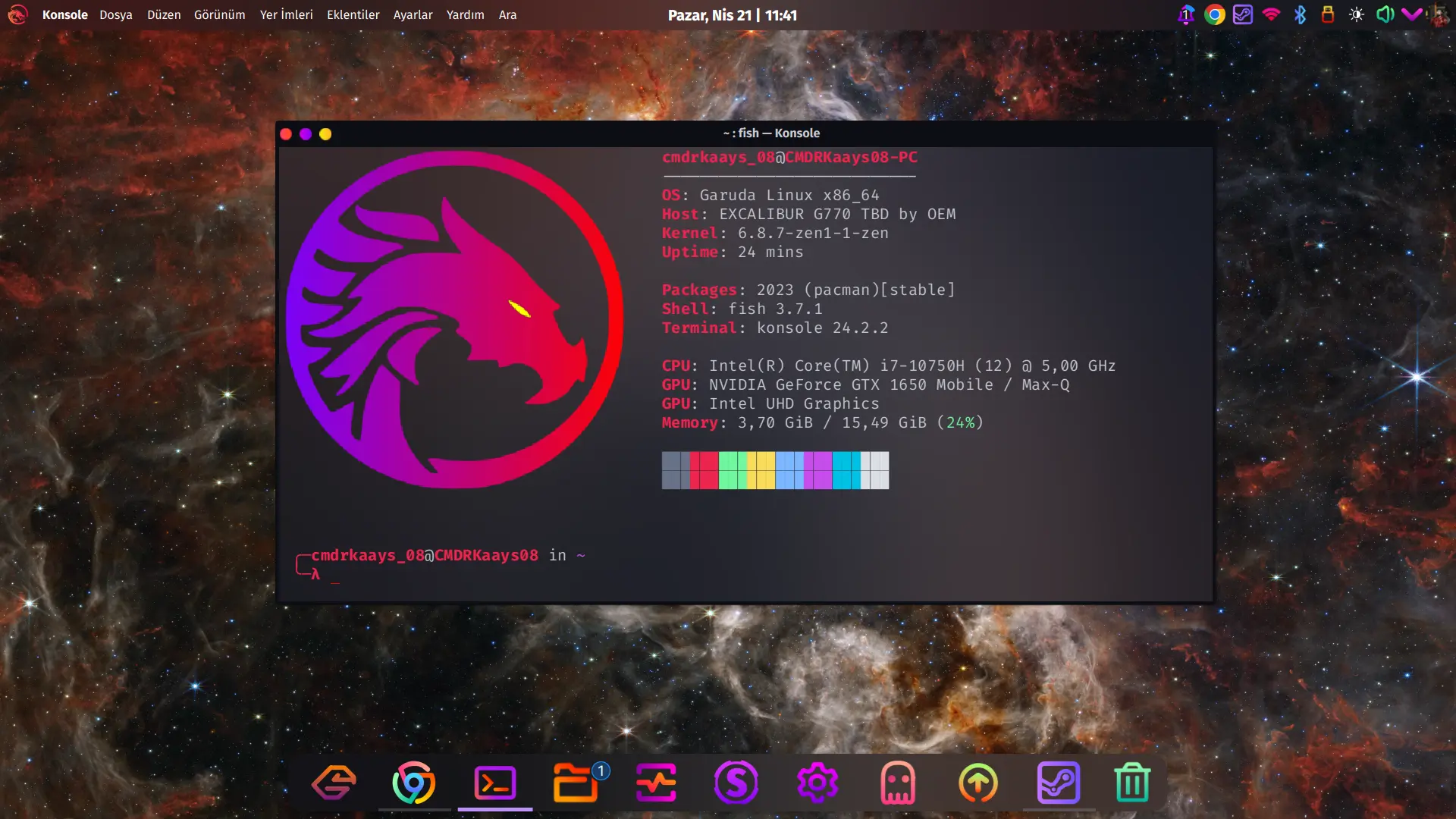This screenshot has width=1456, height=819.
Task: Click the Garuda dragon logo image in the terminal
Action: [x=455, y=319]
